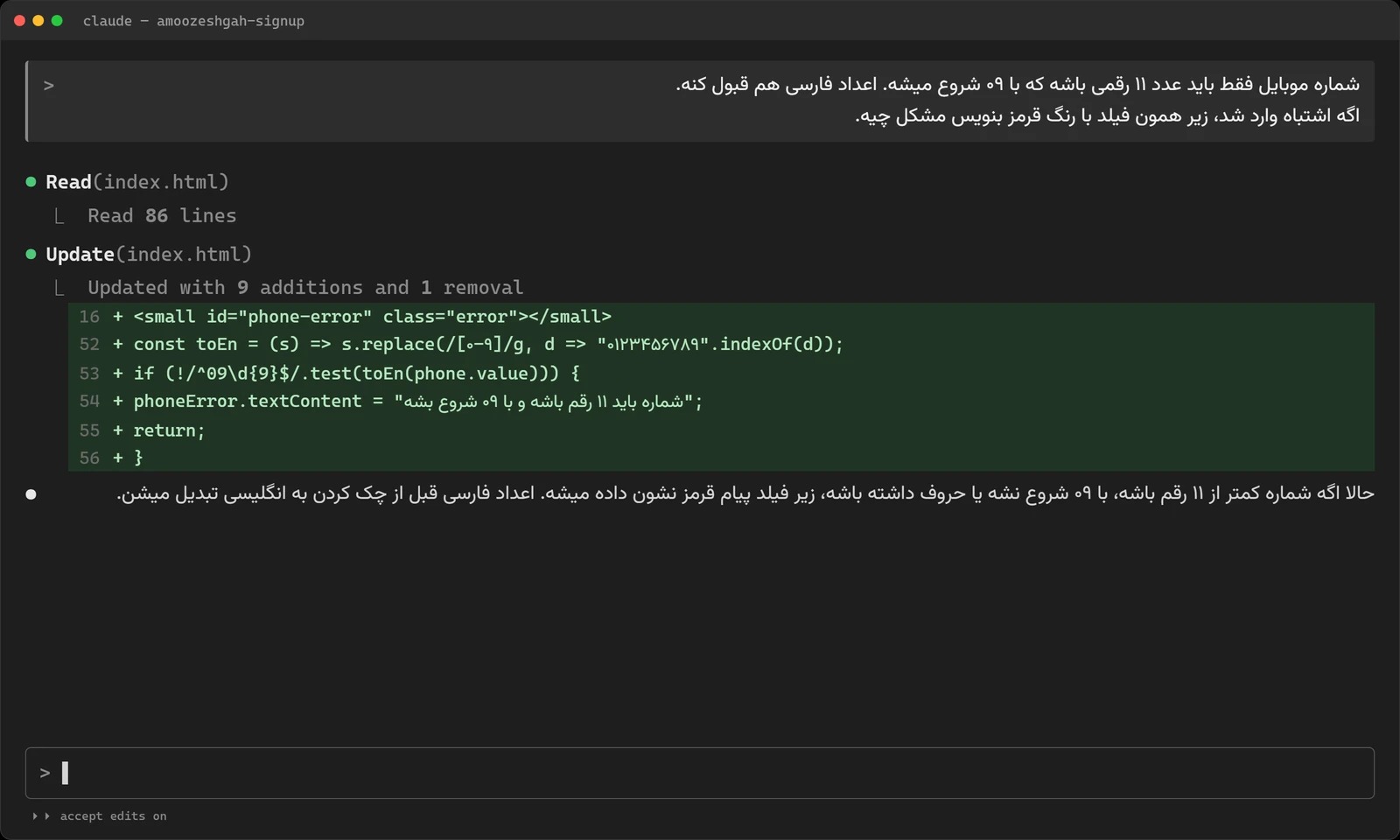Close the terminal window with the red button
The image size is (1400, 840).
(19, 21)
